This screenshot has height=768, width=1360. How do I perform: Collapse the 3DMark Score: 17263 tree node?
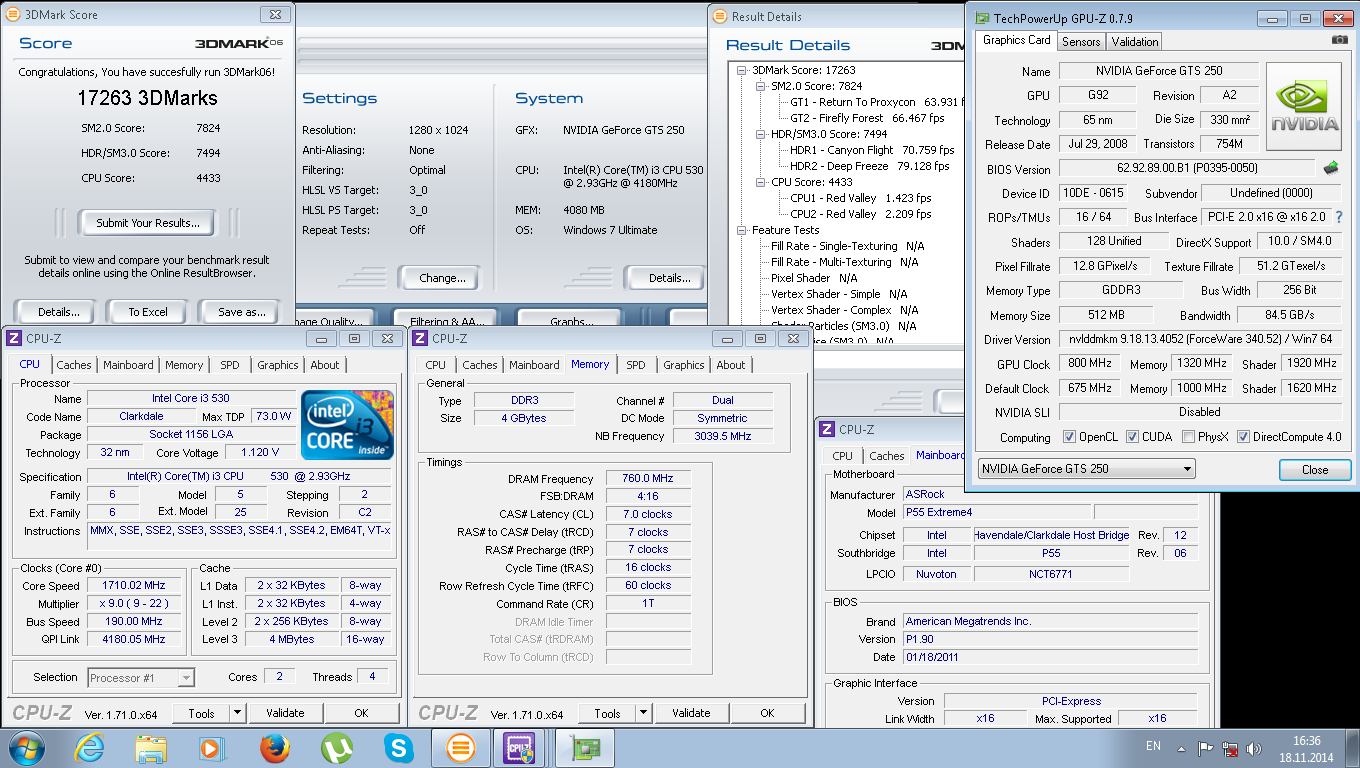742,70
